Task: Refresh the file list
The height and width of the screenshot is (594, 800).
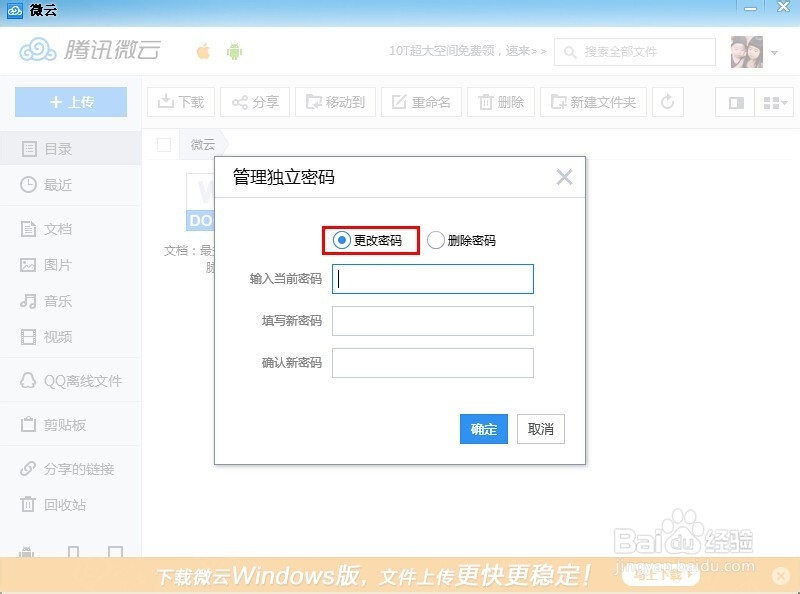Action: pyautogui.click(x=667, y=102)
